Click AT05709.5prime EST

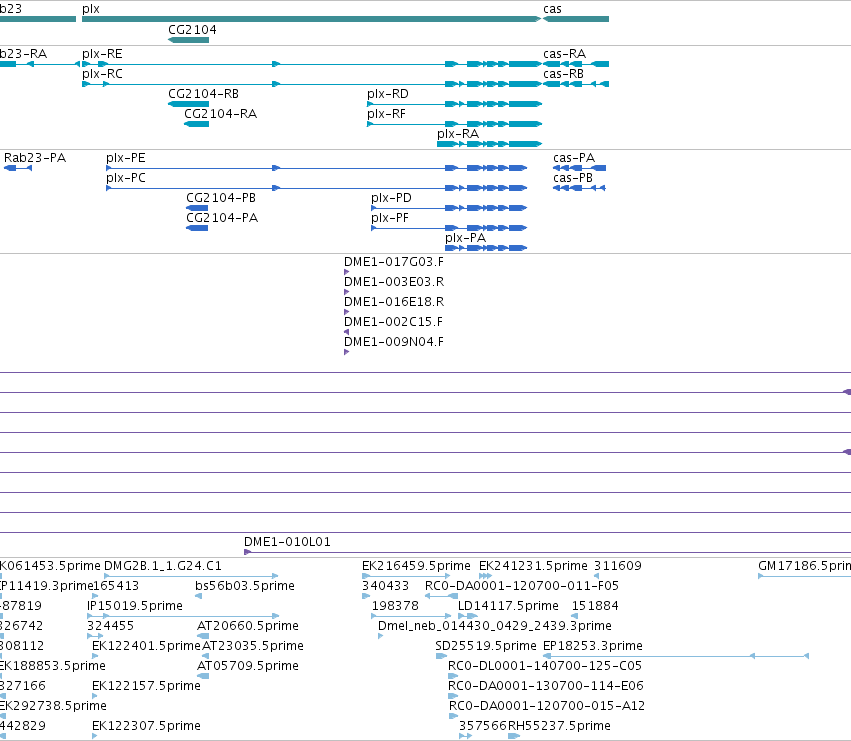(x=203, y=676)
